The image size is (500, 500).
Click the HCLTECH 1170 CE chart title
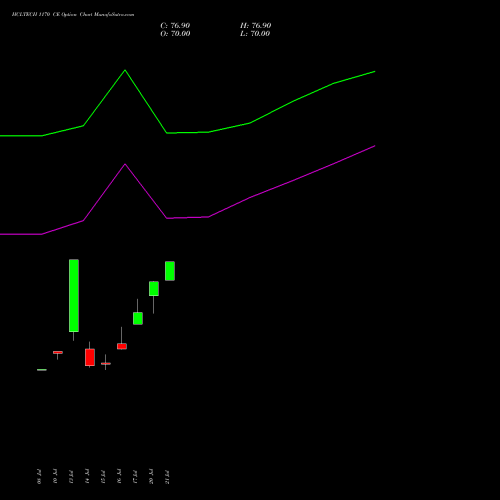(73, 15)
